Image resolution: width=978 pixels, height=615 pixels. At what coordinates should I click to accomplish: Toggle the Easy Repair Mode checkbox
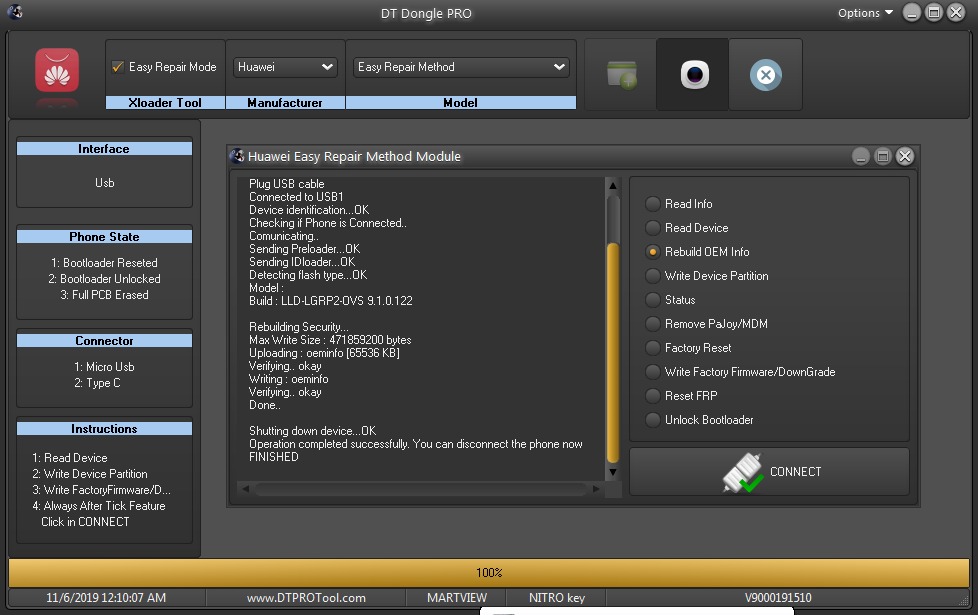point(117,67)
